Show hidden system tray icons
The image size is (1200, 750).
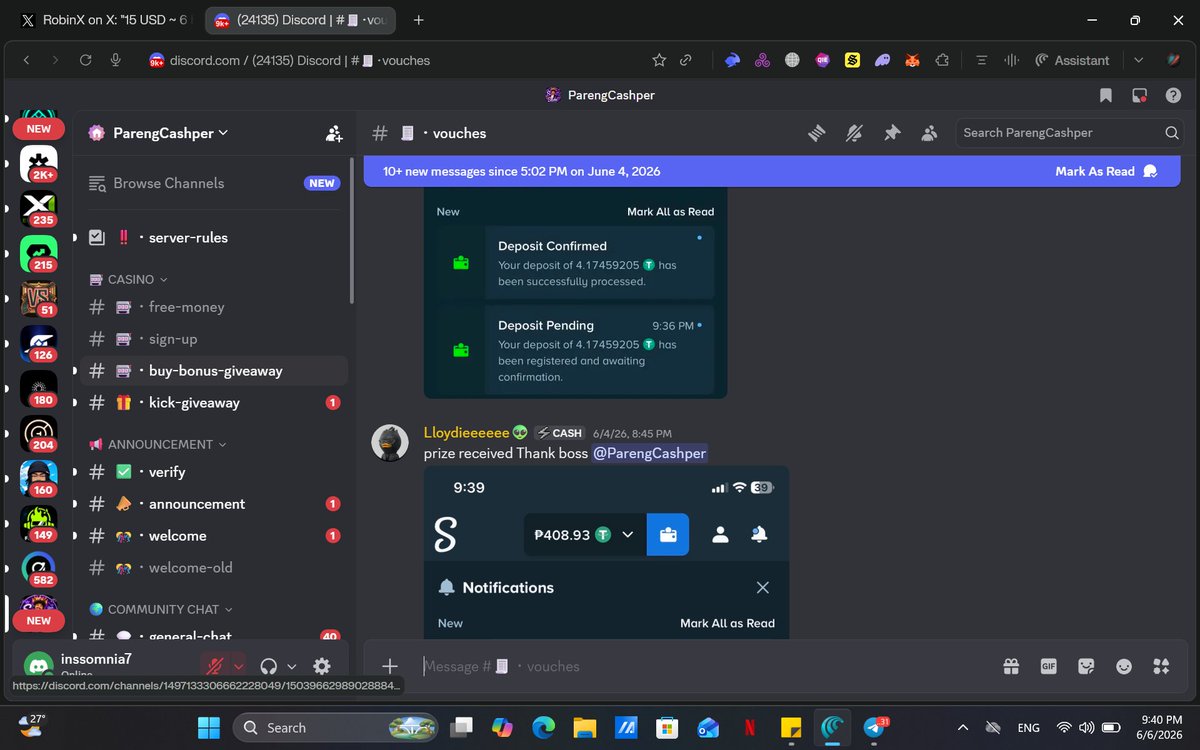[962, 727]
